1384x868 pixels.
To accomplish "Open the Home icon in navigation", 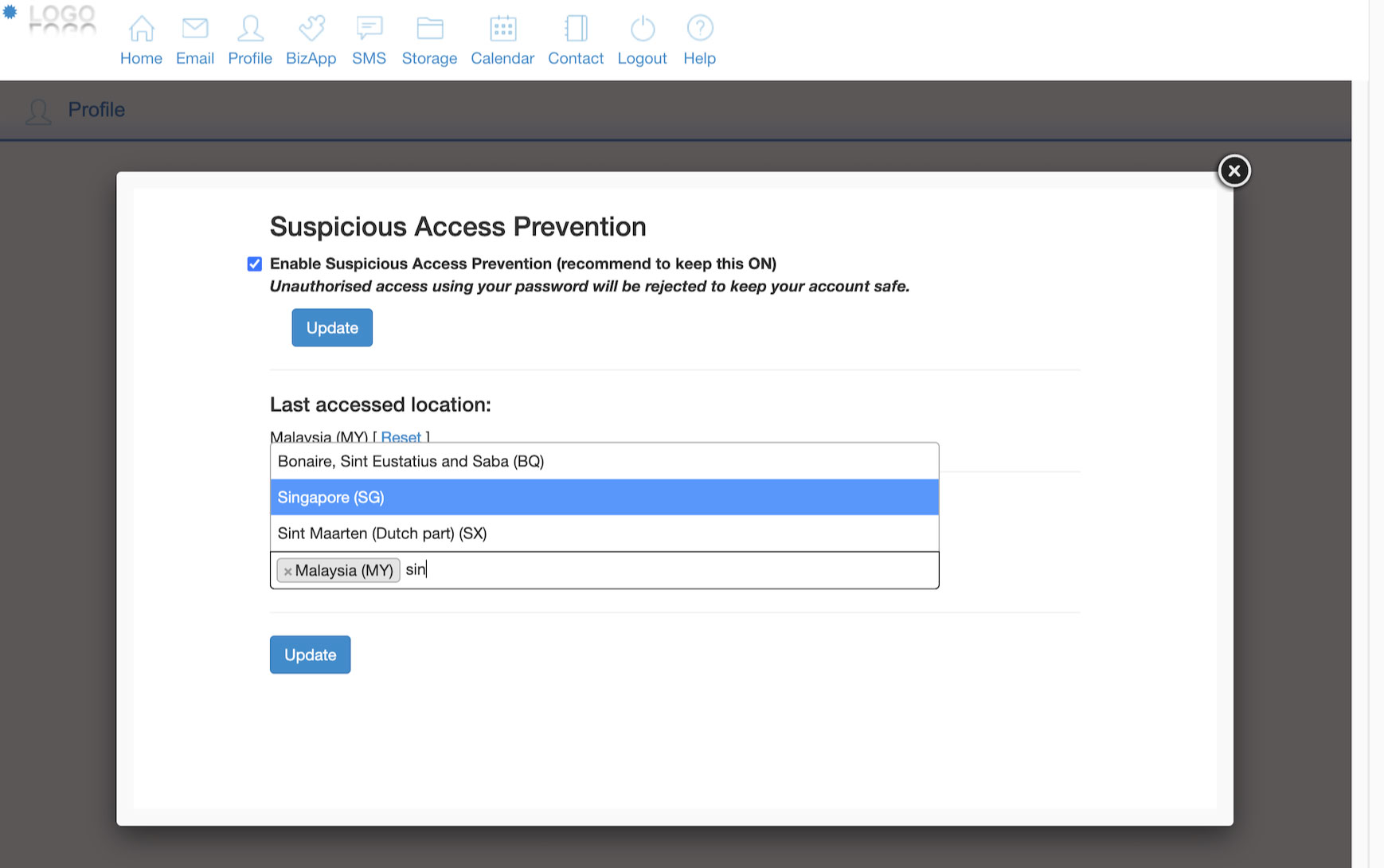I will (141, 29).
